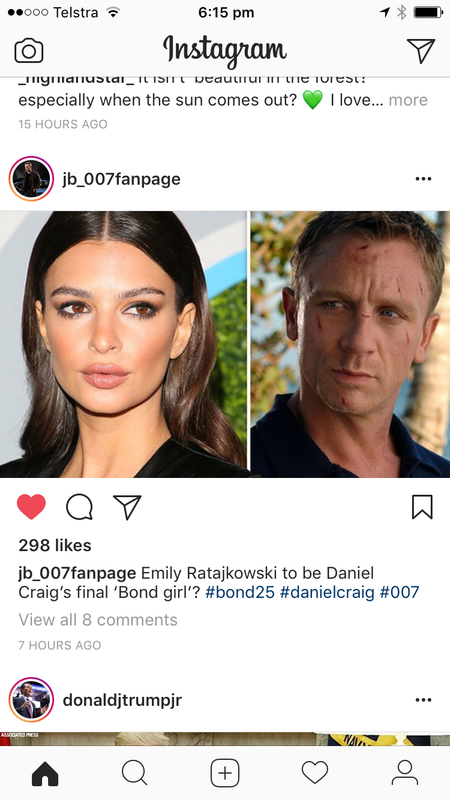The height and width of the screenshot is (800, 450).
Task: Open options menu for donaldjtrumpjr post
Action: point(423,700)
